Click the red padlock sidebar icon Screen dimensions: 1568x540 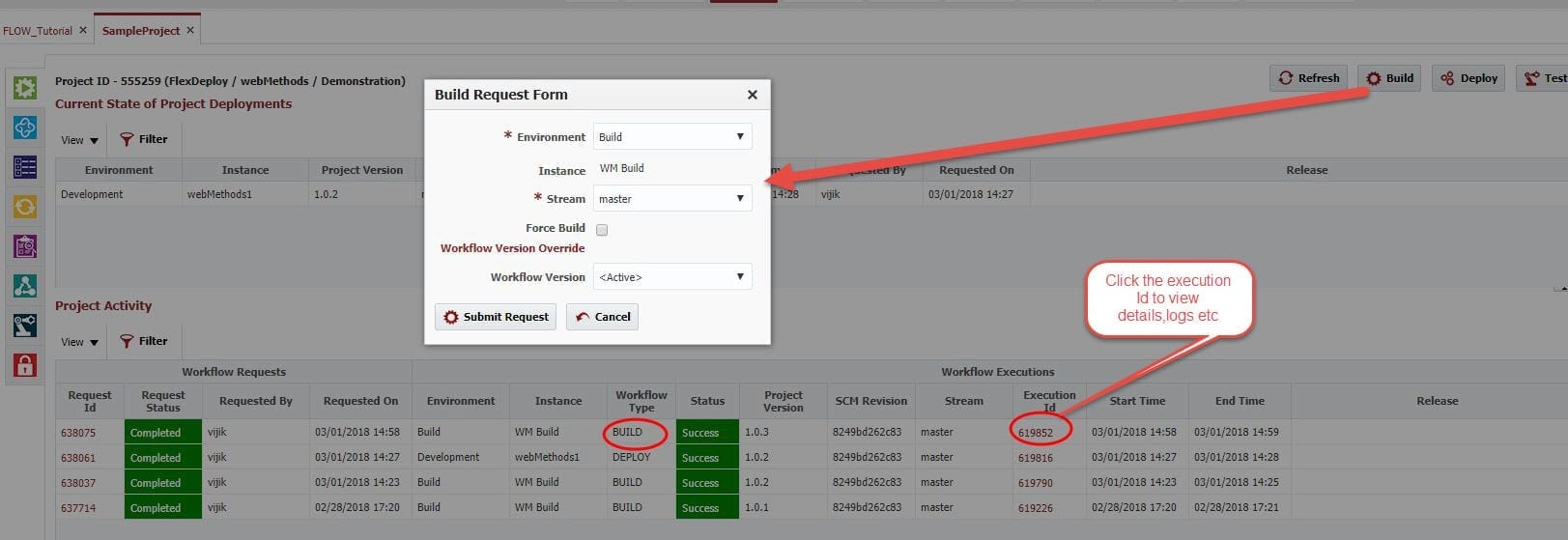pyautogui.click(x=25, y=365)
